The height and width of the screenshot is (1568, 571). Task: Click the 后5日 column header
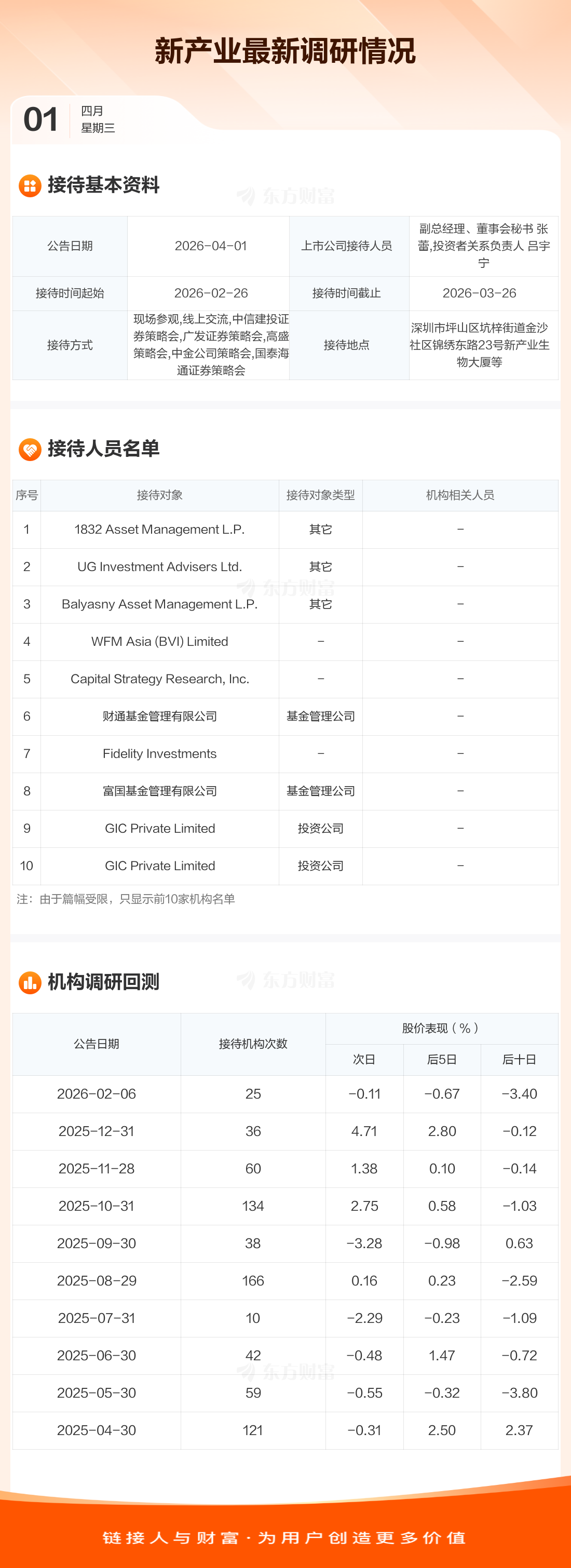(442, 1060)
